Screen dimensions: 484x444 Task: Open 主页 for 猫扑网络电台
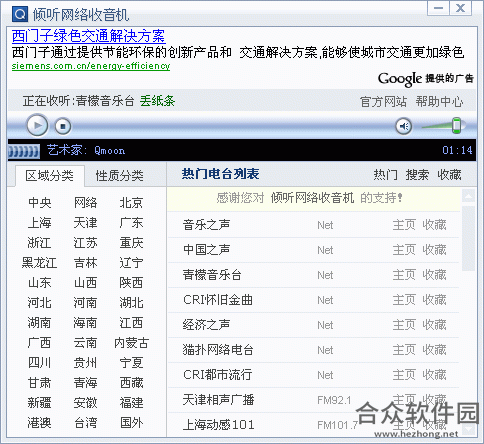[x=404, y=350]
